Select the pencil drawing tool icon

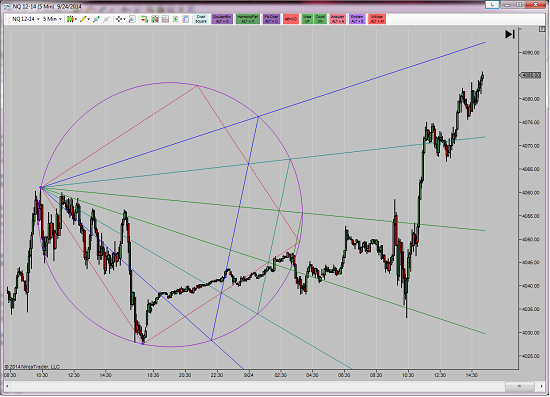click(83, 19)
